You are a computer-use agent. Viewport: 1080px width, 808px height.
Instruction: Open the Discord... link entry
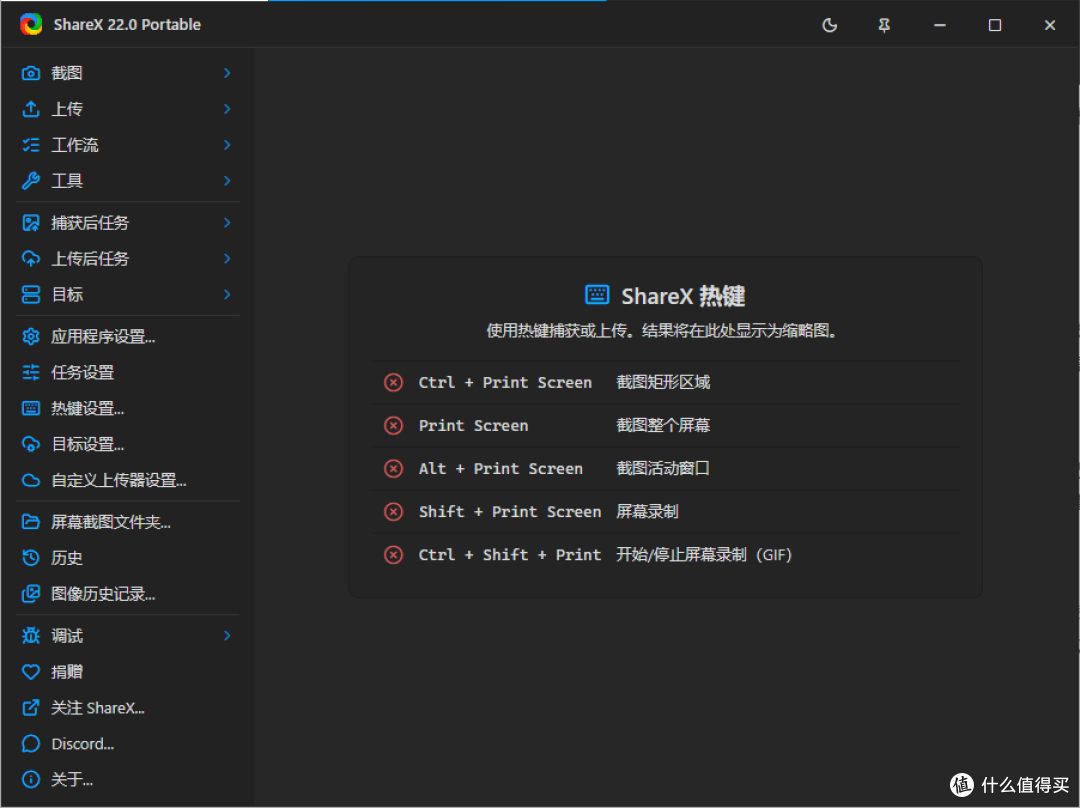click(x=127, y=743)
